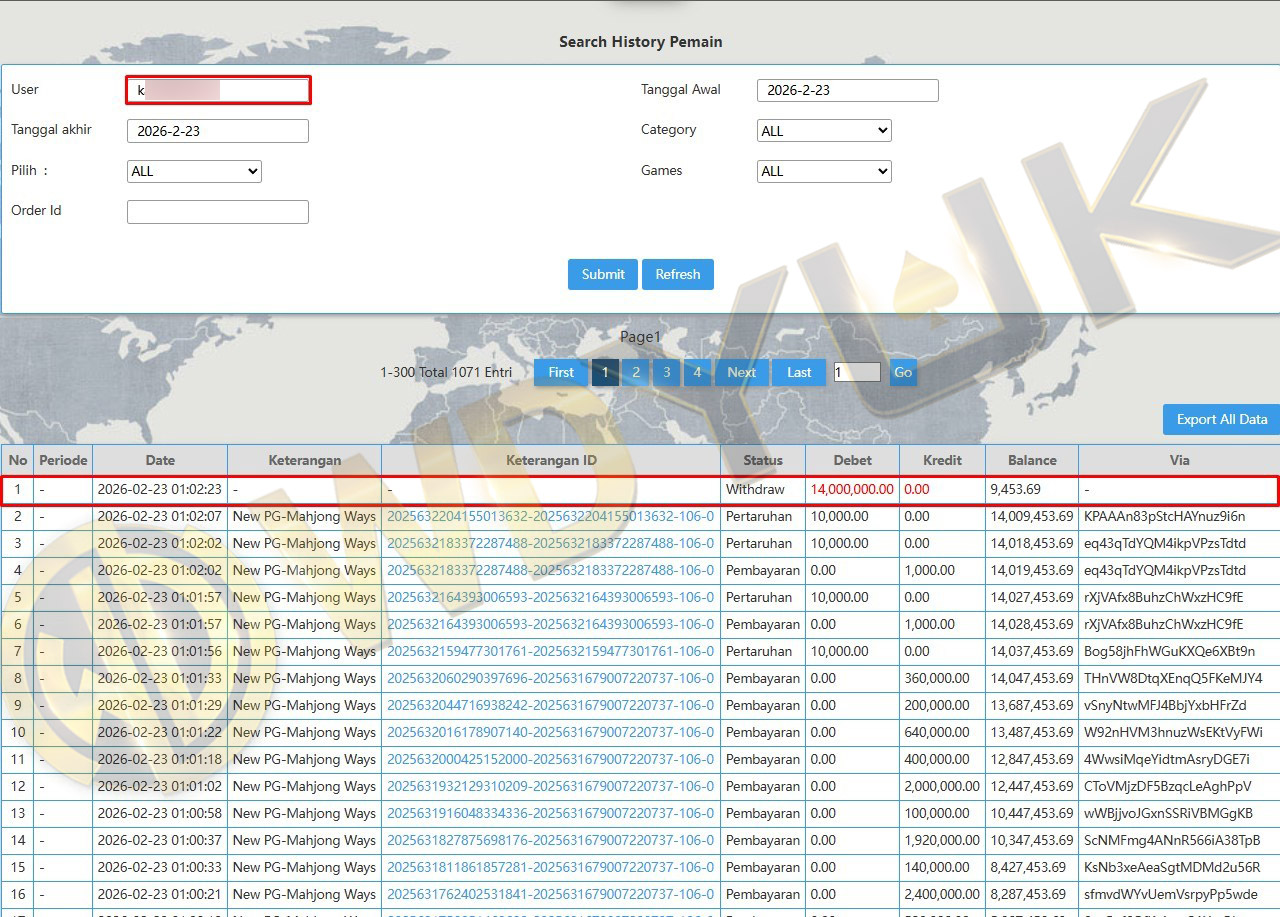Expand the Games dropdown
1280x917 pixels.
coord(824,171)
